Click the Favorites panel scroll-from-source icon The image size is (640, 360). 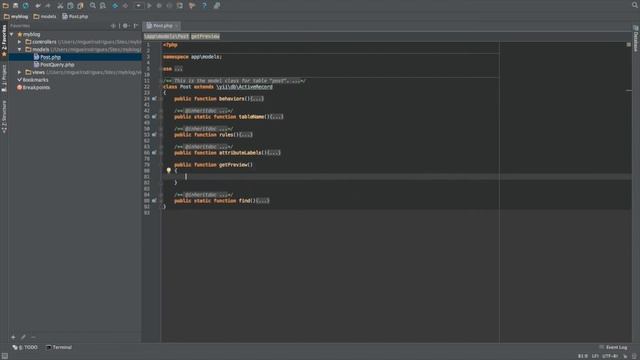click(x=113, y=26)
